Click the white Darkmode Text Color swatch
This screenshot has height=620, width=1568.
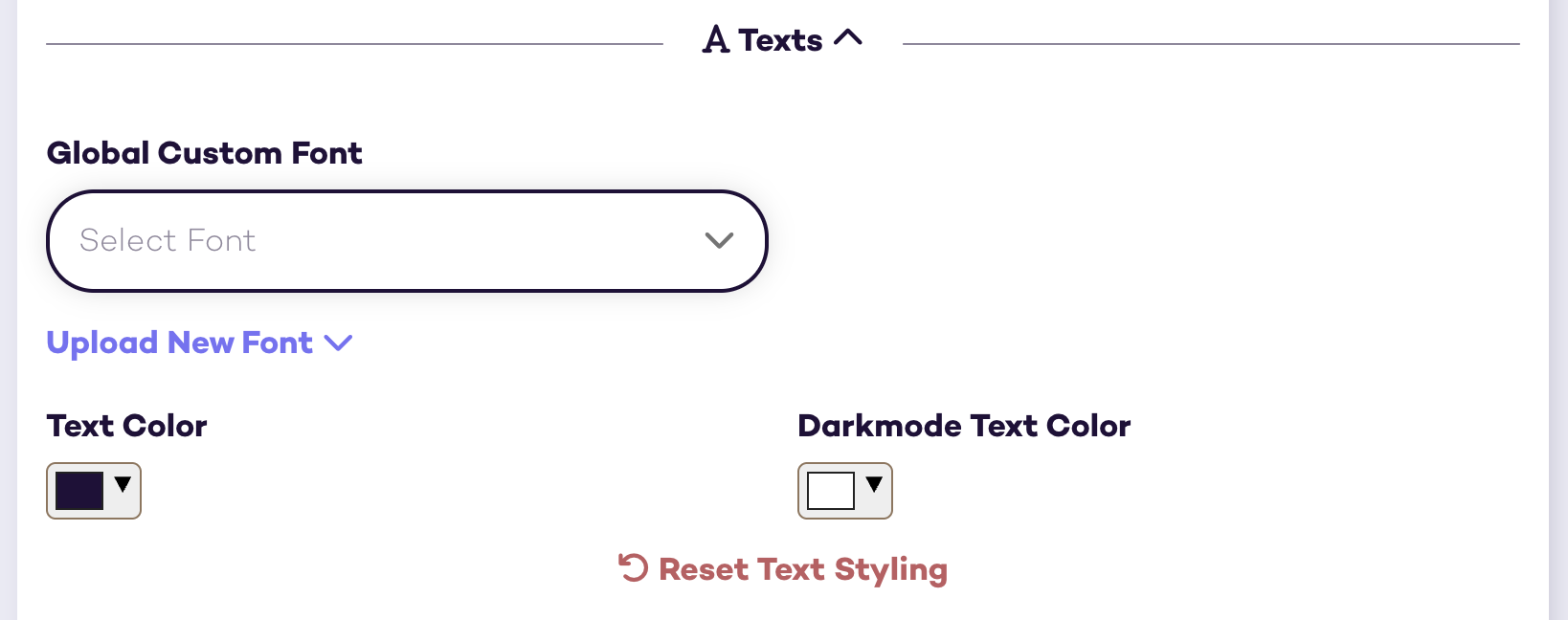click(x=831, y=491)
